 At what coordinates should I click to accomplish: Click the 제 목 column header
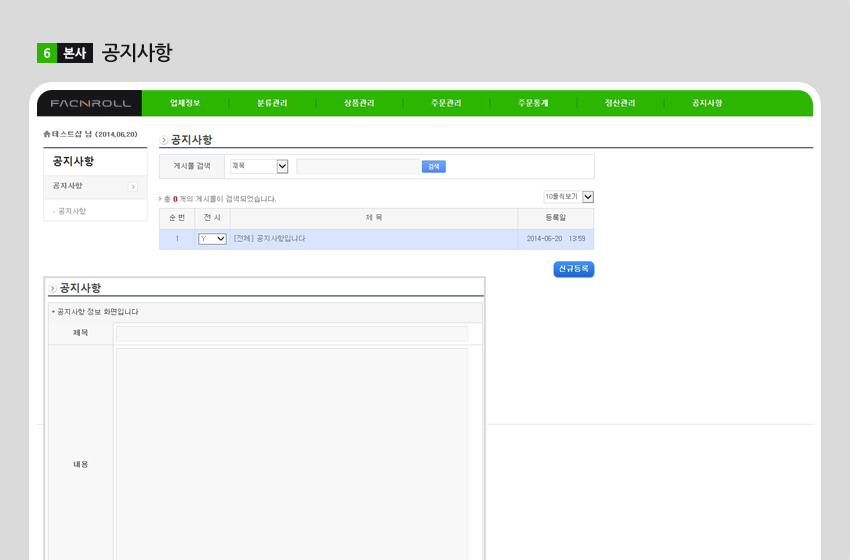374,217
